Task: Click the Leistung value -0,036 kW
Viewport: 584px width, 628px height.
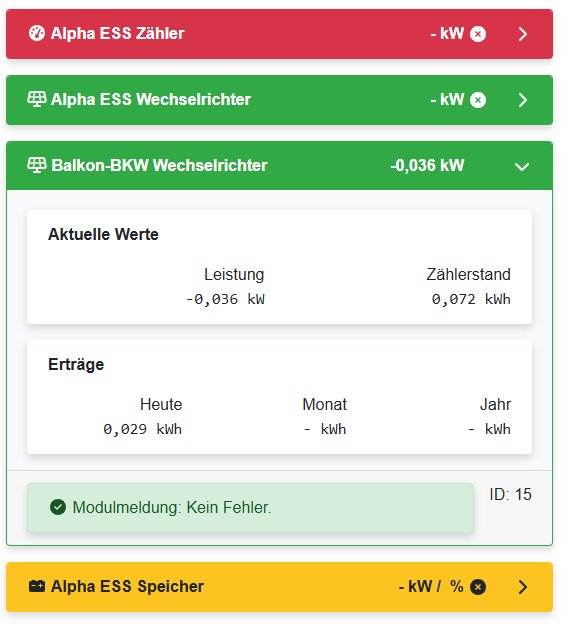Action: [225, 299]
